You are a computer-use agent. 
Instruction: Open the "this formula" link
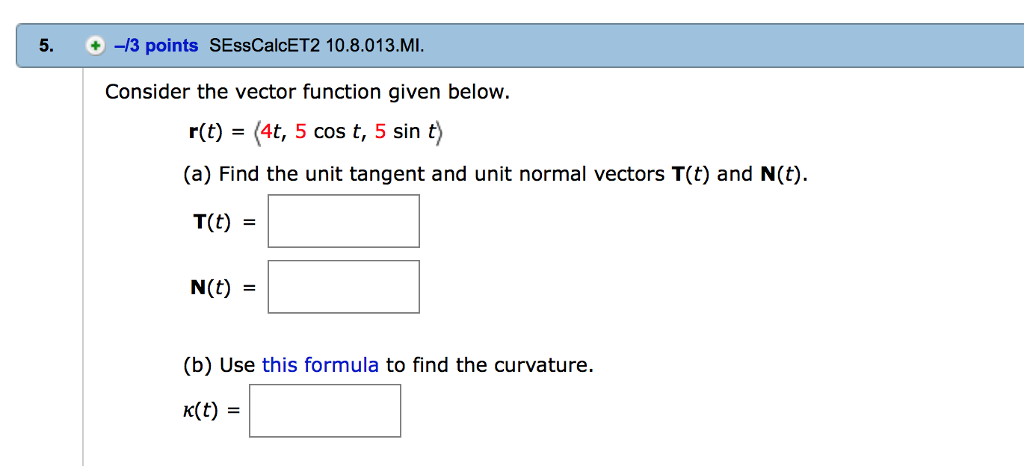click(x=320, y=365)
